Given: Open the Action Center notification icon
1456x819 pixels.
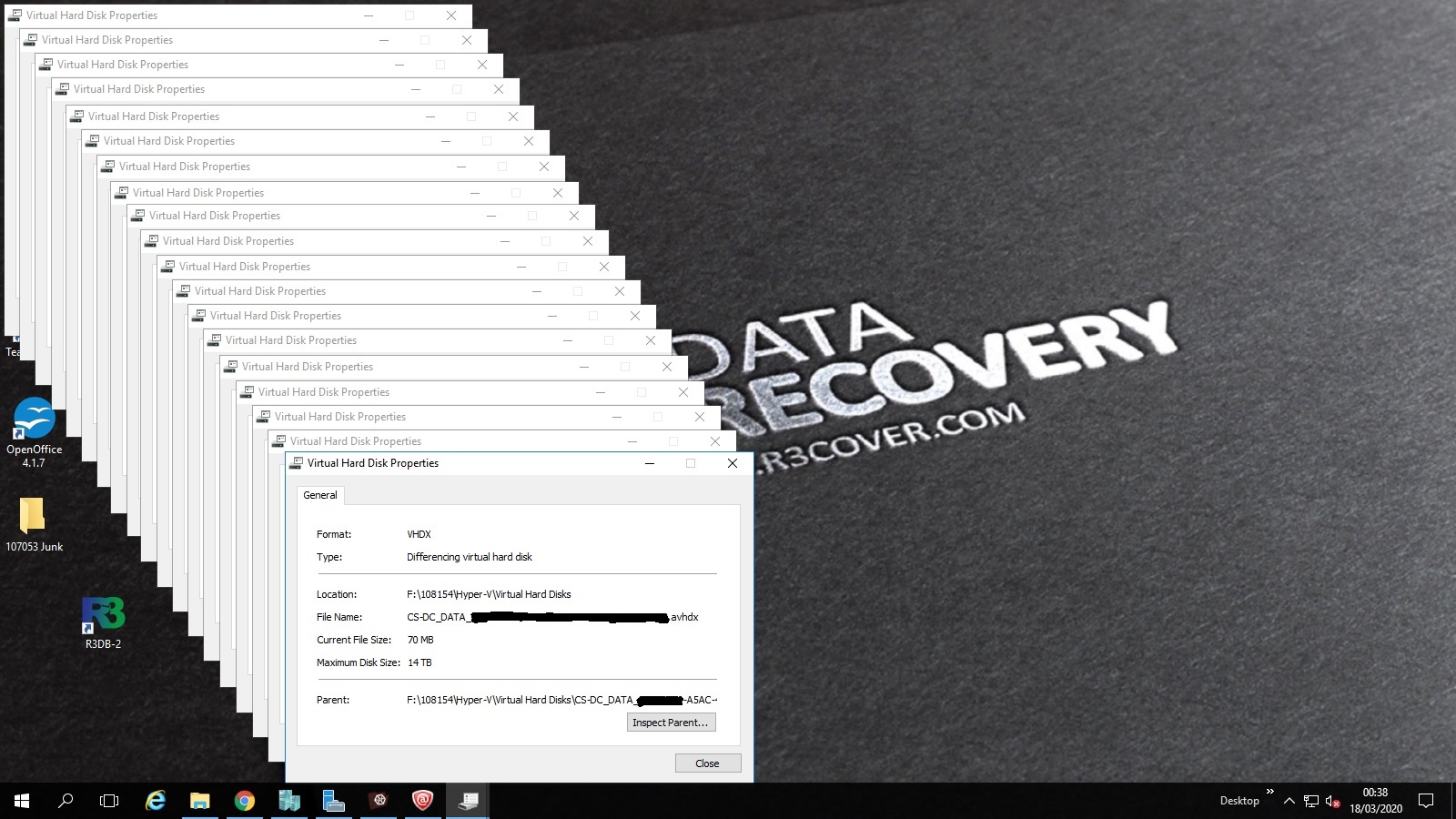Looking at the screenshot, I should tap(1426, 801).
